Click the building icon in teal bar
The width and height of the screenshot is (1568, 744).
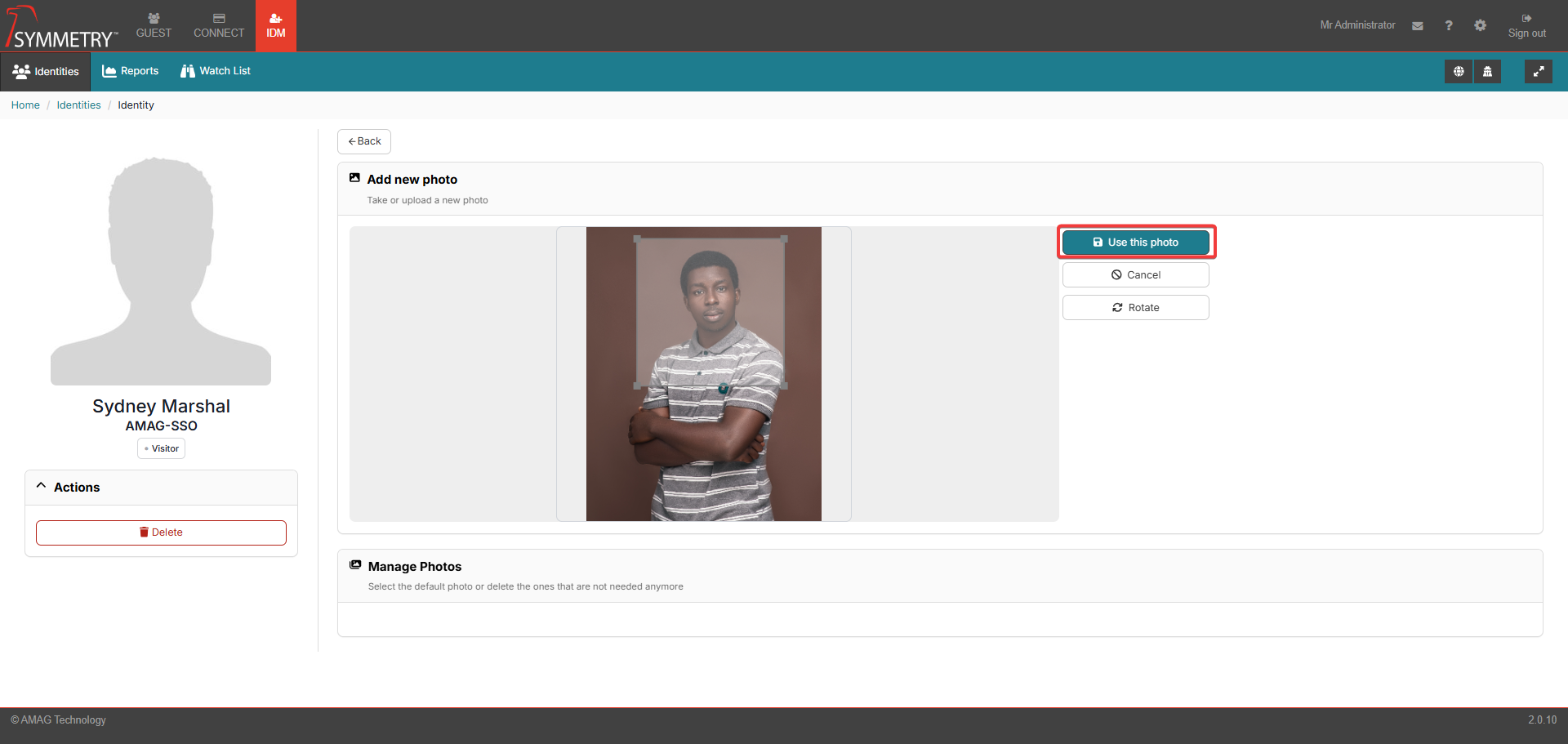(x=1487, y=72)
